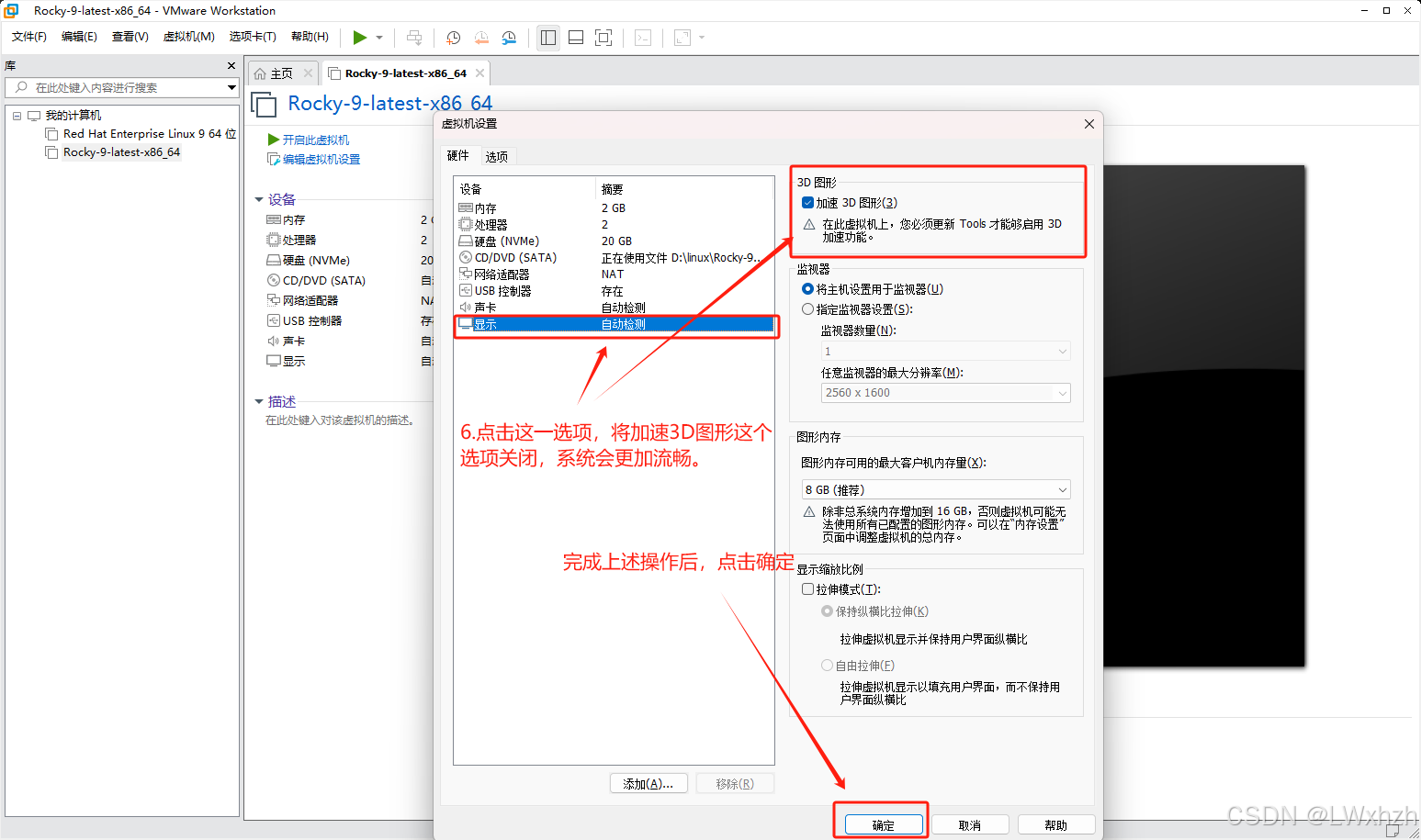
Task: Click the VM black screen thumbnail
Action: tap(1203, 416)
